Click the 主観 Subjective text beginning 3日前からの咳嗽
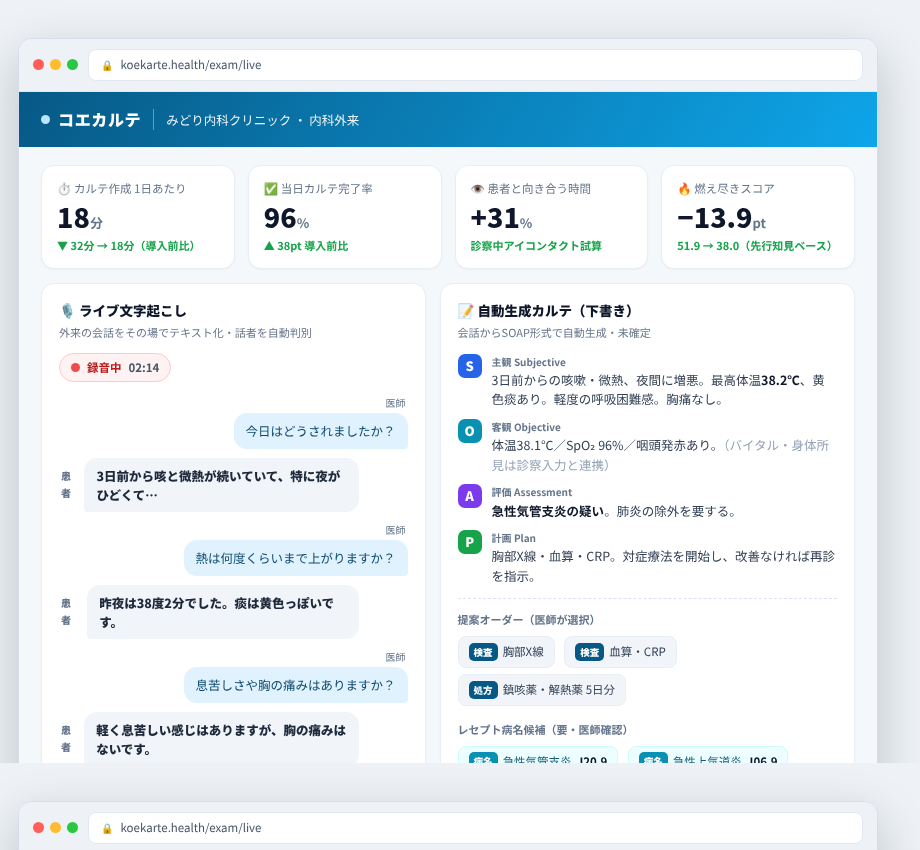This screenshot has height=850, width=920. coord(658,390)
